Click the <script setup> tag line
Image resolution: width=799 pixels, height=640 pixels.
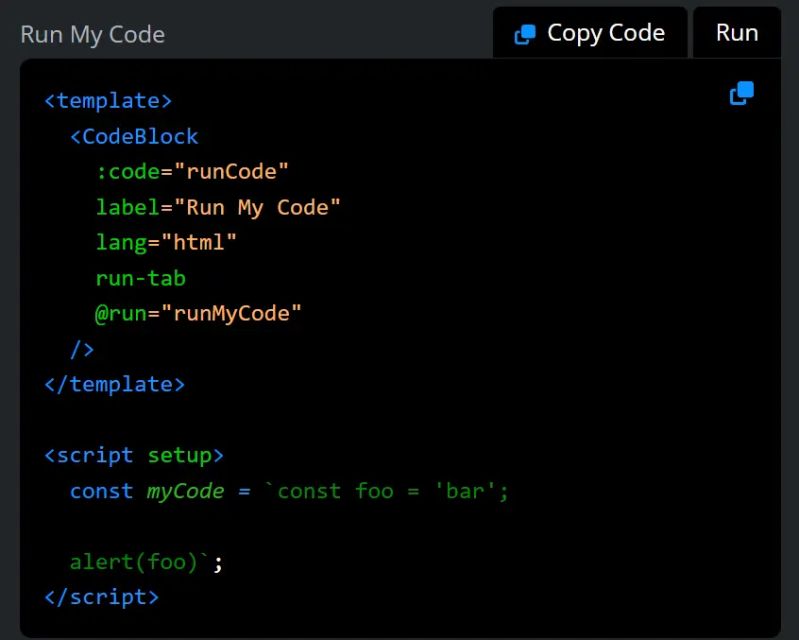(x=134, y=456)
